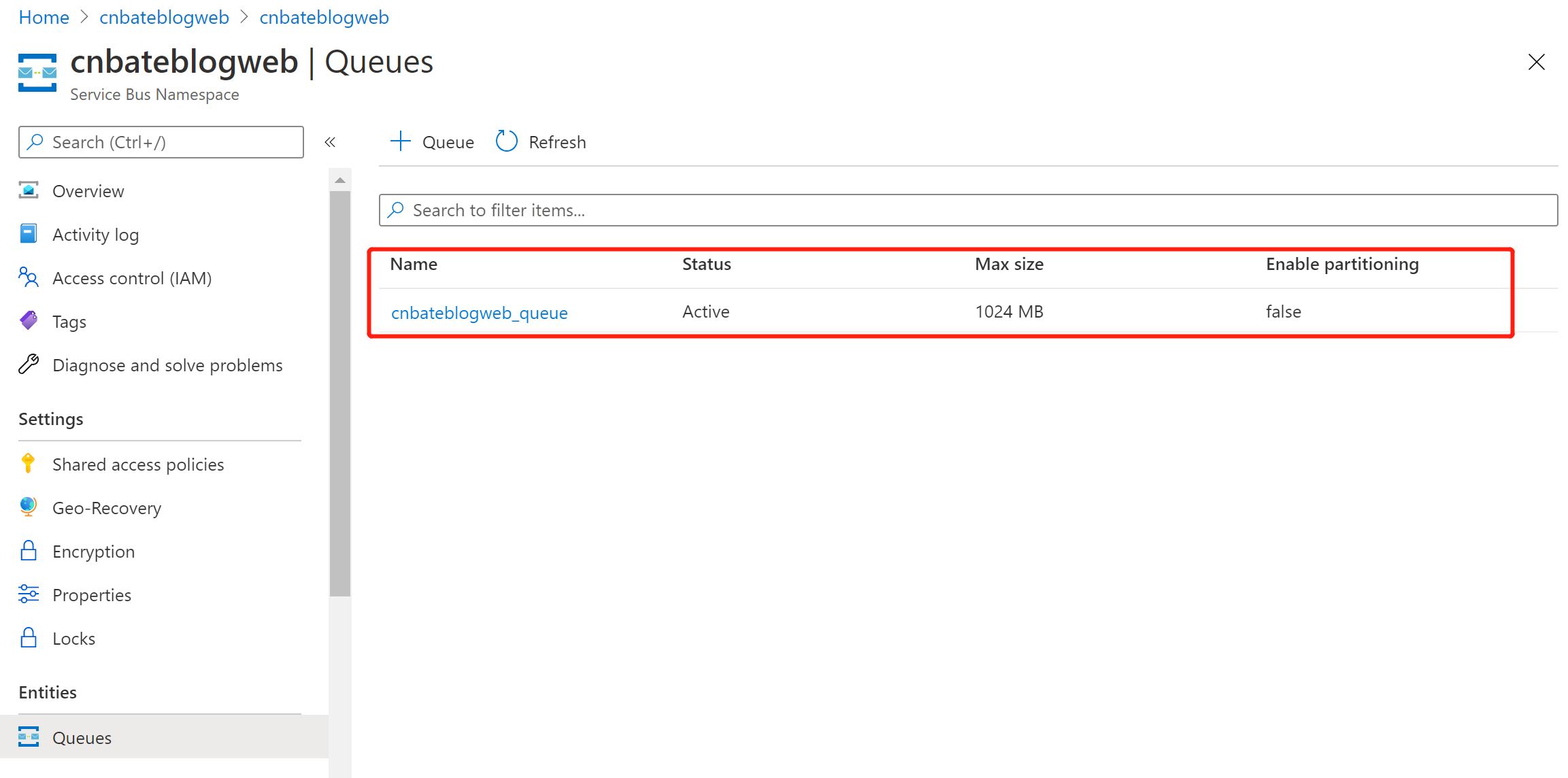Sort by Status column header

pos(707,264)
